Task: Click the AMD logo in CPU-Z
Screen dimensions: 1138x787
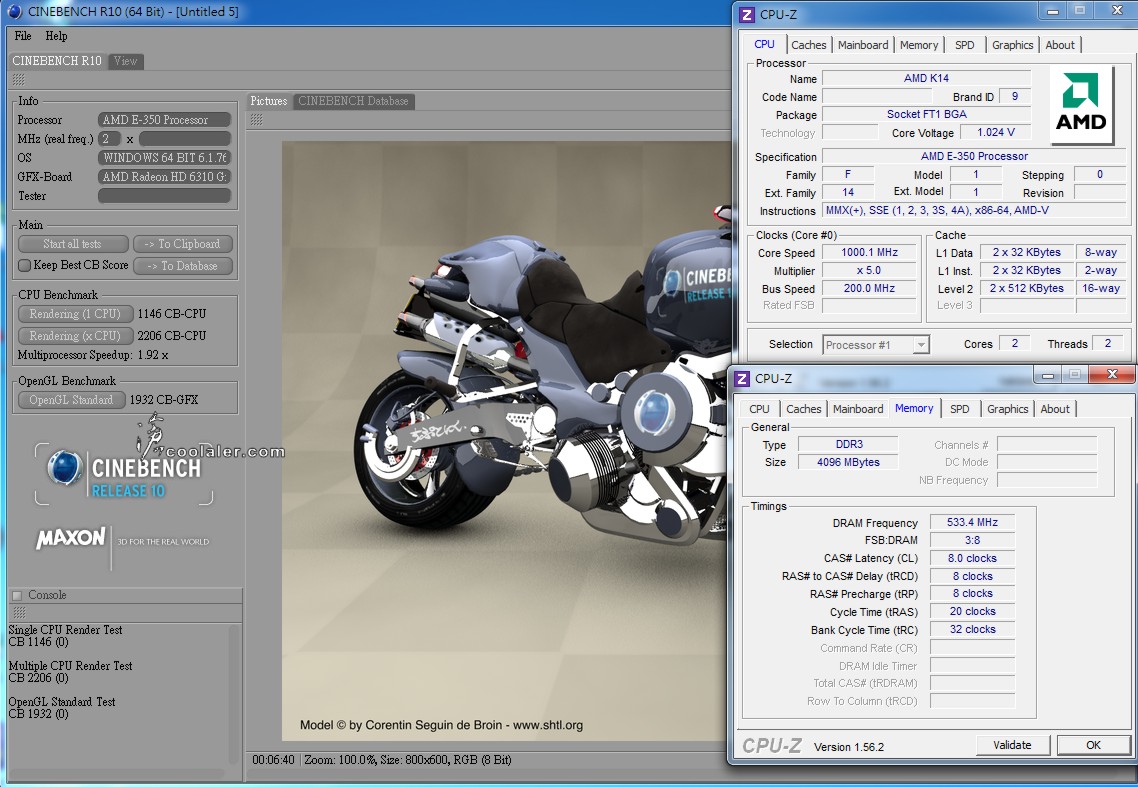Action: coord(1081,104)
